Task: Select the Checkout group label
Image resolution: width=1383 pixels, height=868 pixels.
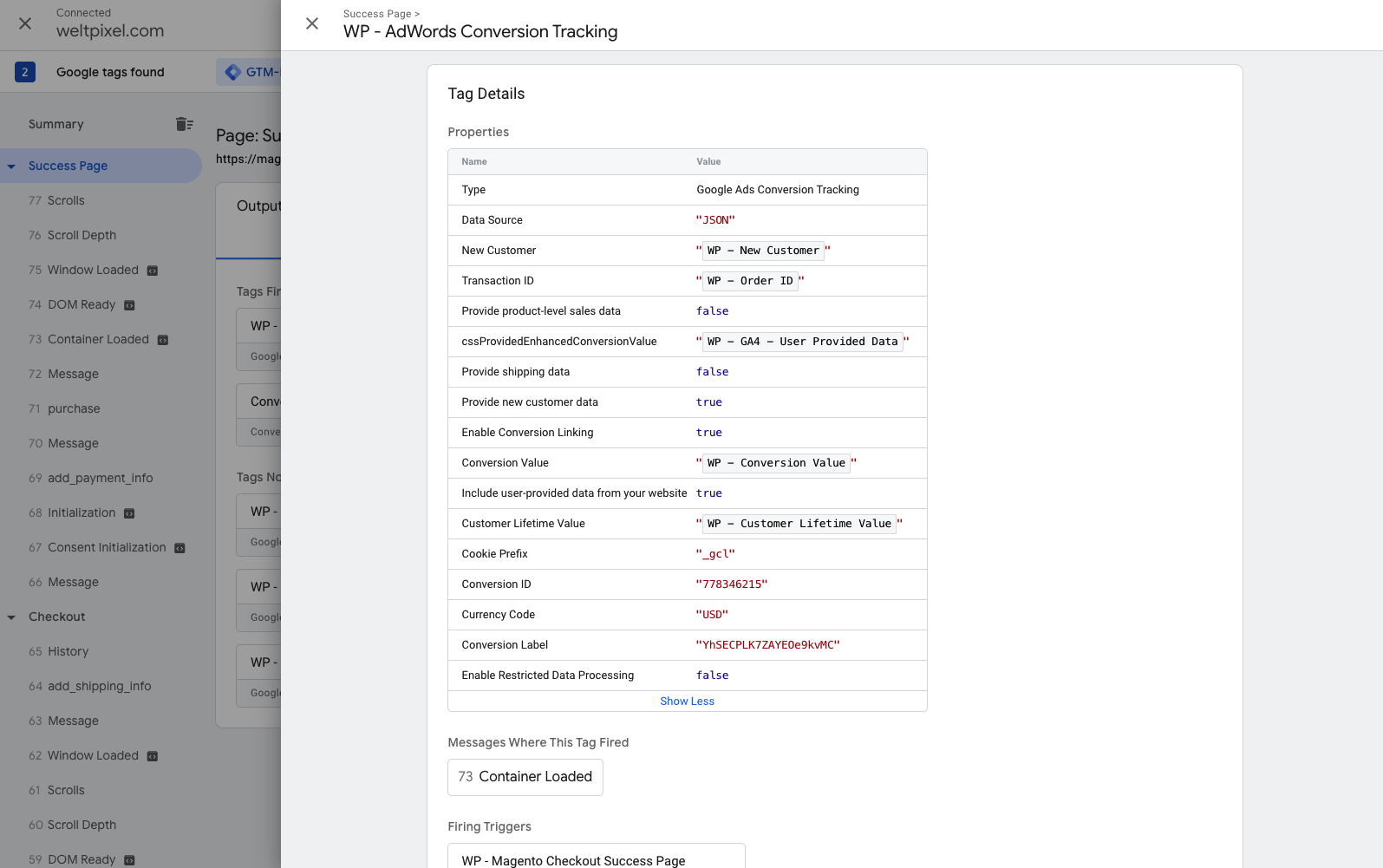Action: tap(57, 617)
